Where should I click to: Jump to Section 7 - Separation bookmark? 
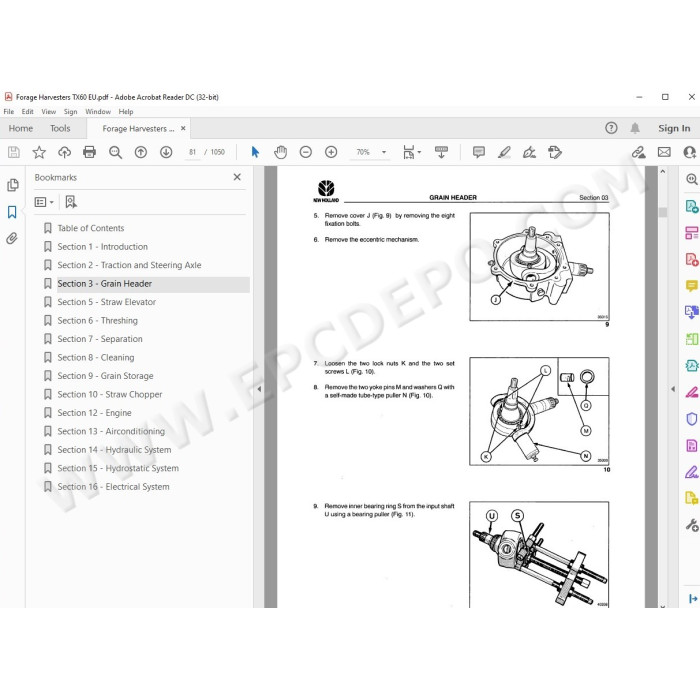100,339
